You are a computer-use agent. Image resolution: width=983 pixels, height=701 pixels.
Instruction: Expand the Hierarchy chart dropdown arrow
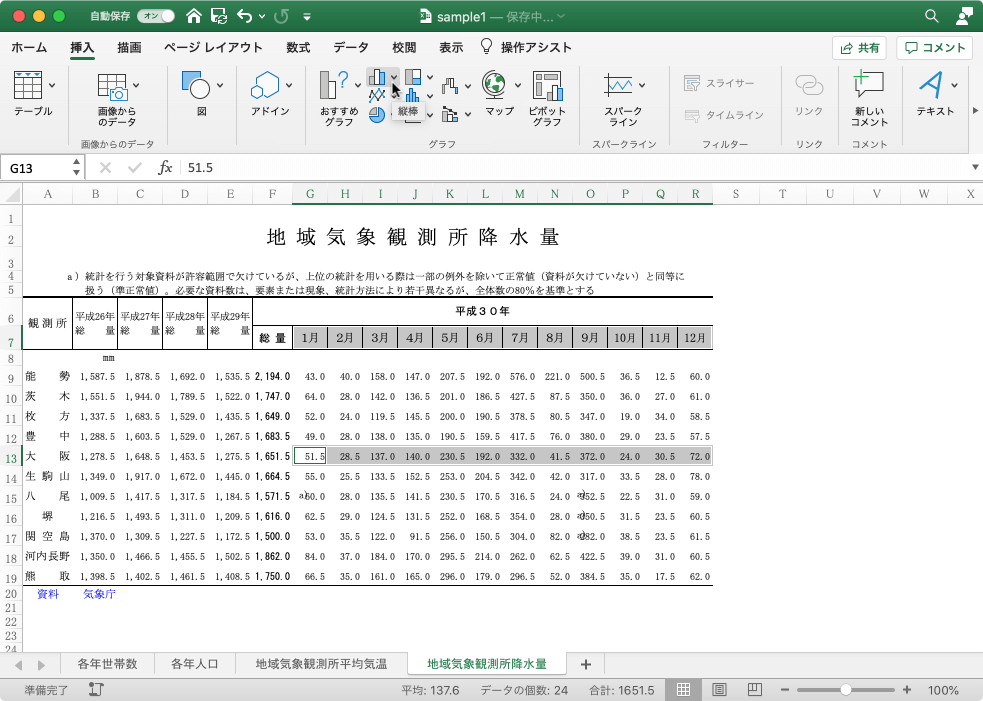430,77
